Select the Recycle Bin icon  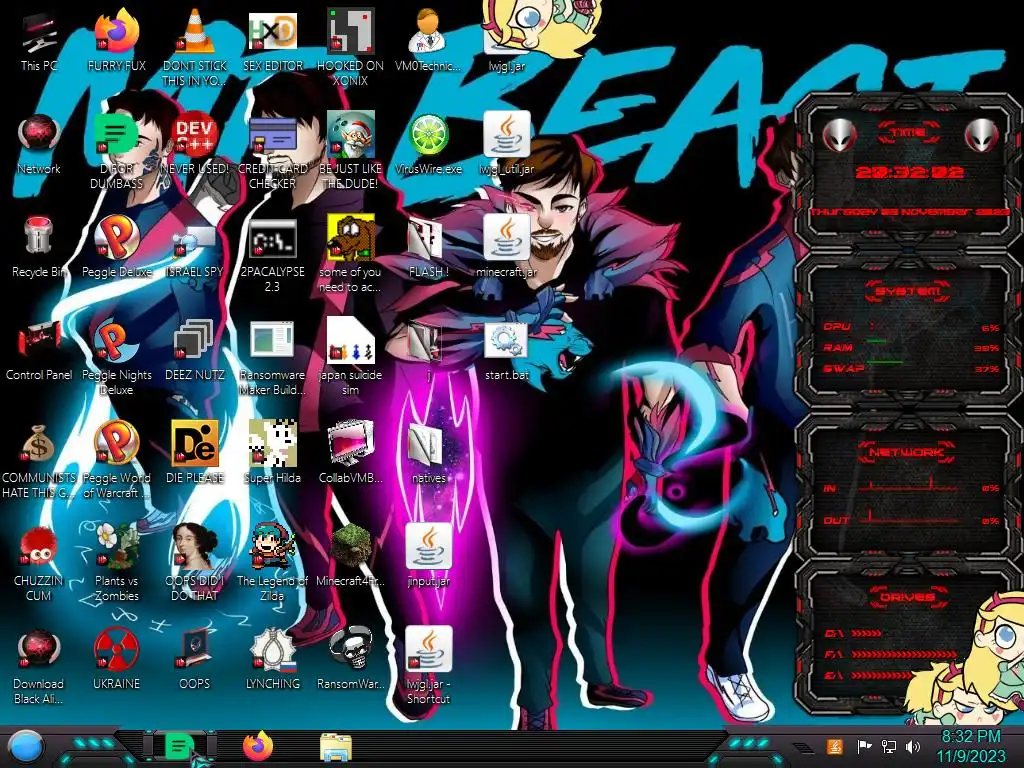point(38,247)
